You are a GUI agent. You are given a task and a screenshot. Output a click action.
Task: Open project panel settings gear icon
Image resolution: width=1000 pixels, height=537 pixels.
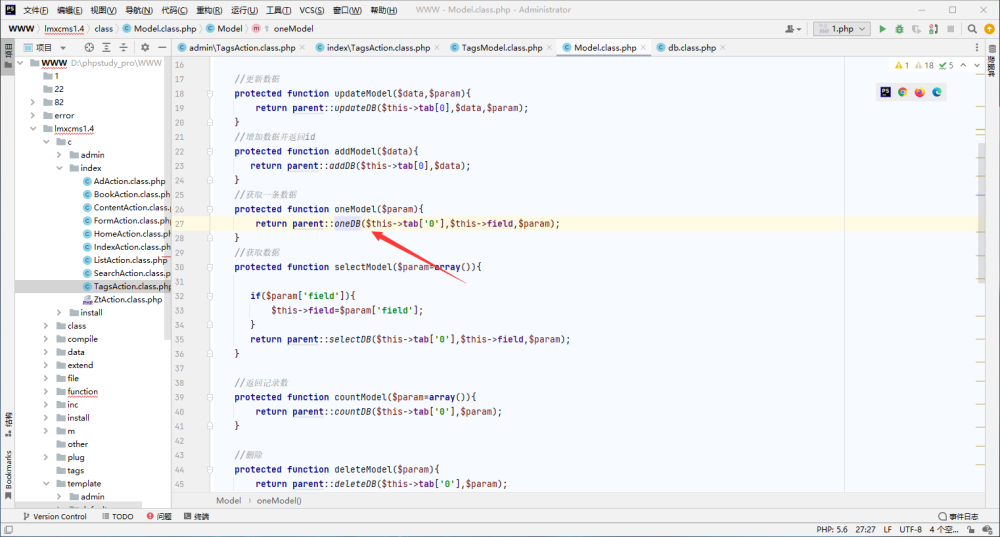click(145, 47)
